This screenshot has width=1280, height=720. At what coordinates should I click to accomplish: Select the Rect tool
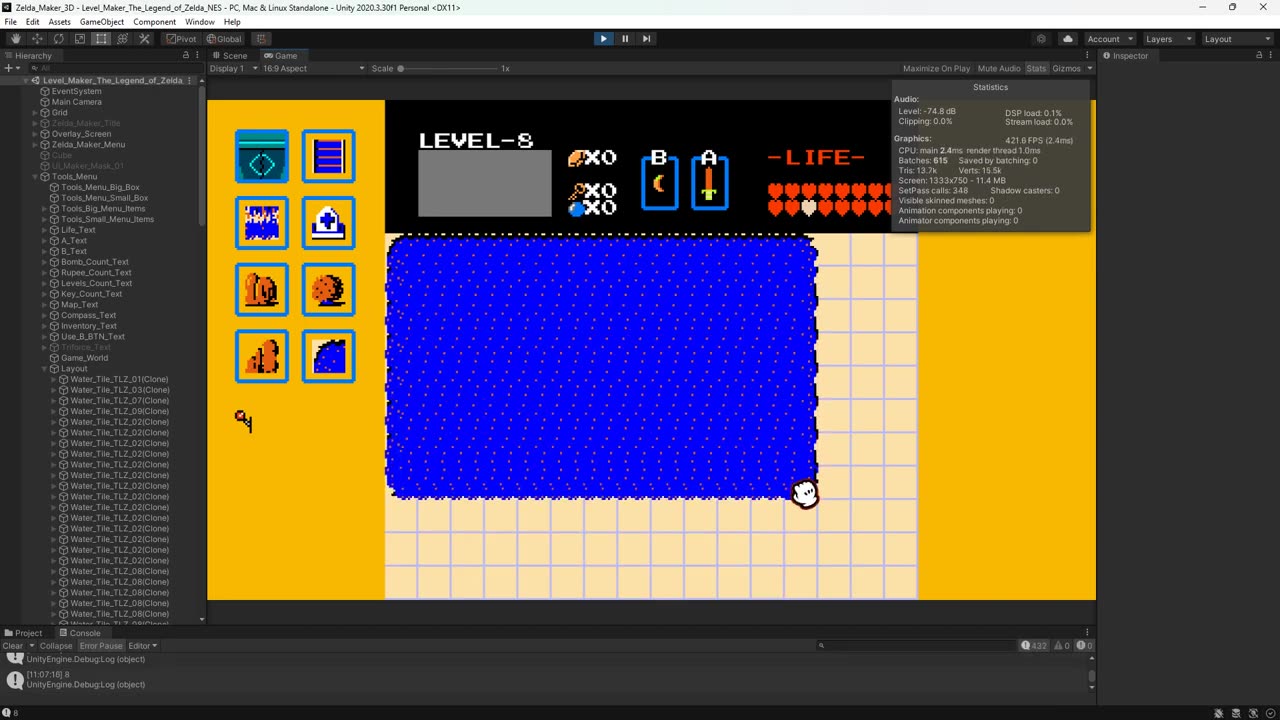tap(101, 39)
